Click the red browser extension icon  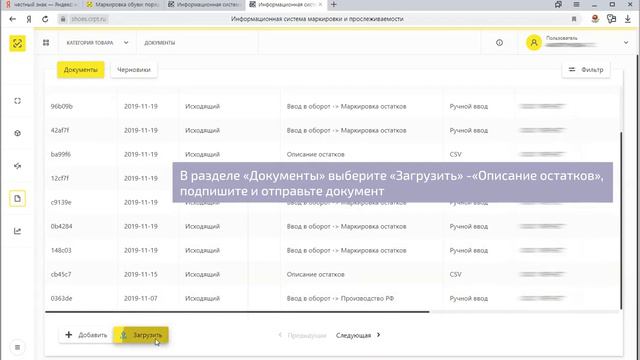(595, 19)
